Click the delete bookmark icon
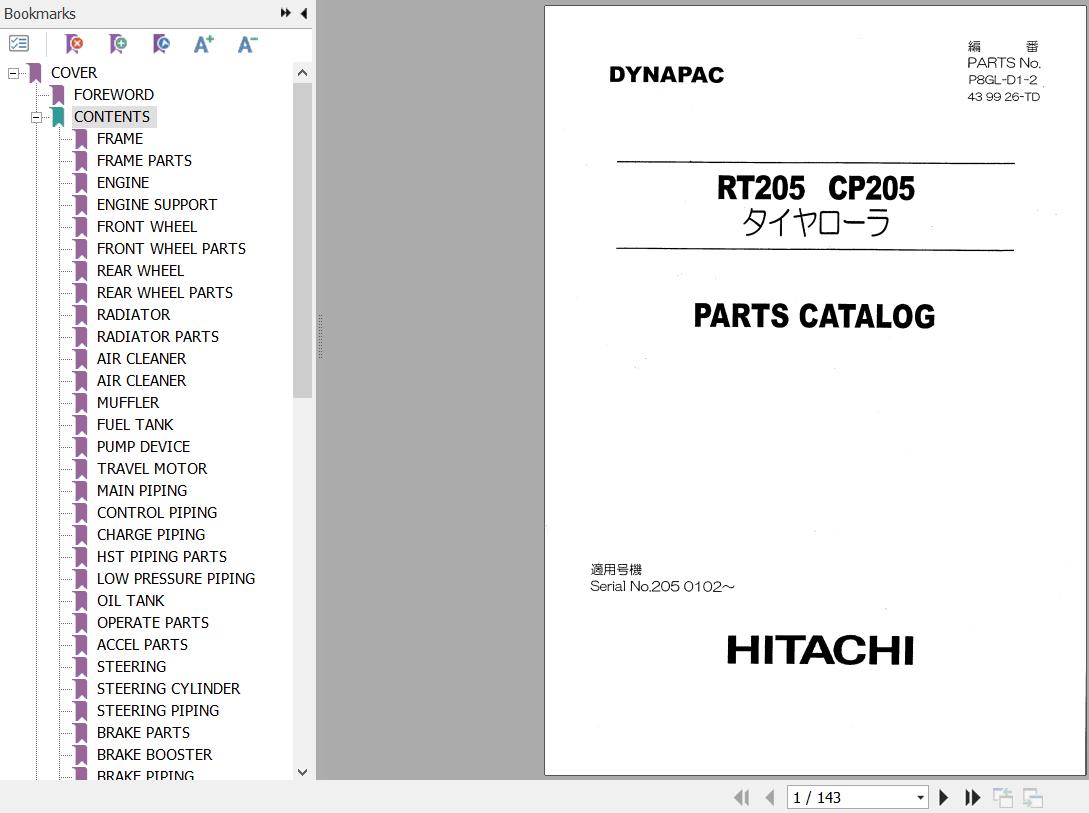 (74, 44)
